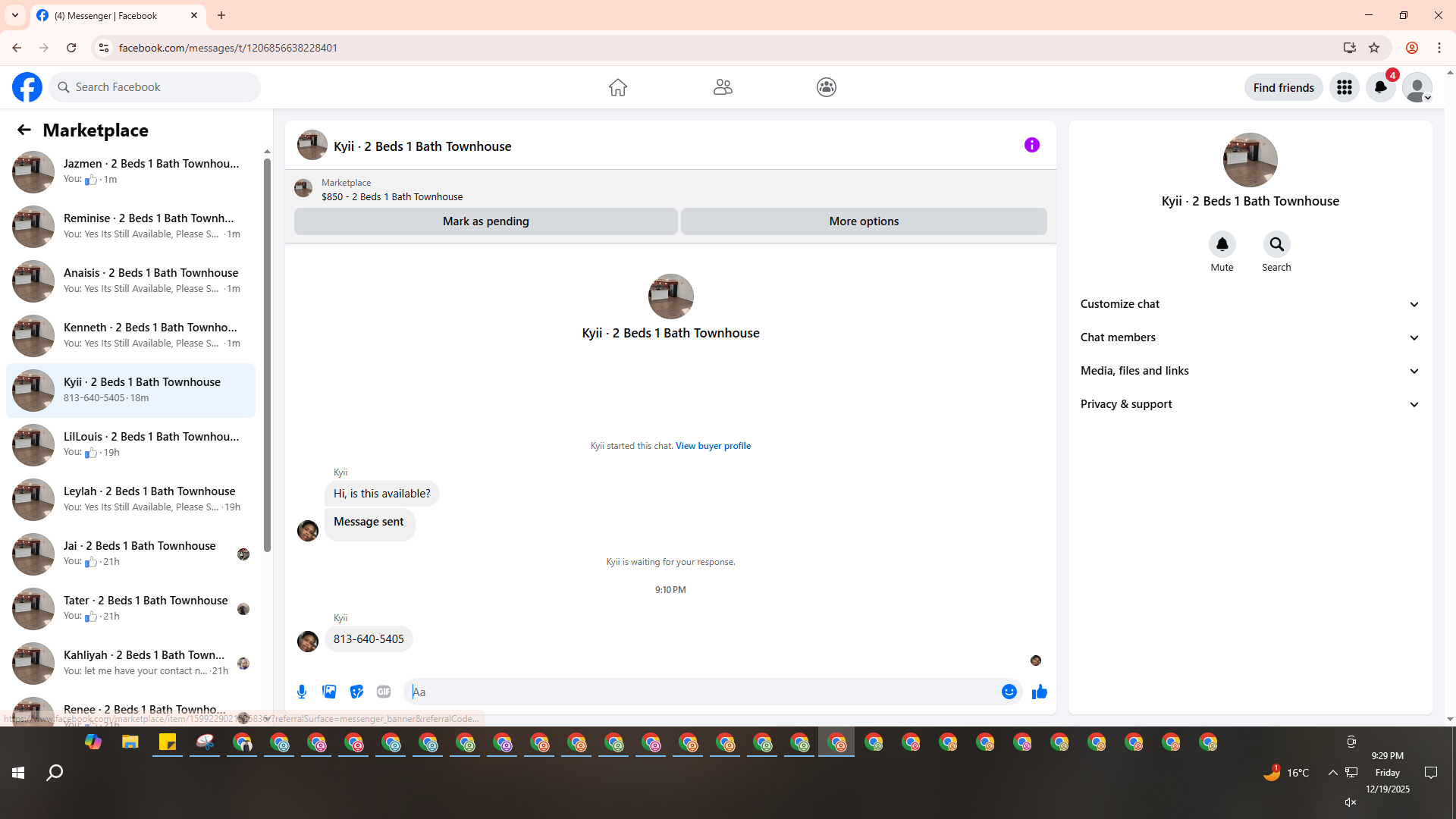Image resolution: width=1456 pixels, height=819 pixels.
Task: Open the Facebook menu grid icon
Action: (x=1344, y=87)
